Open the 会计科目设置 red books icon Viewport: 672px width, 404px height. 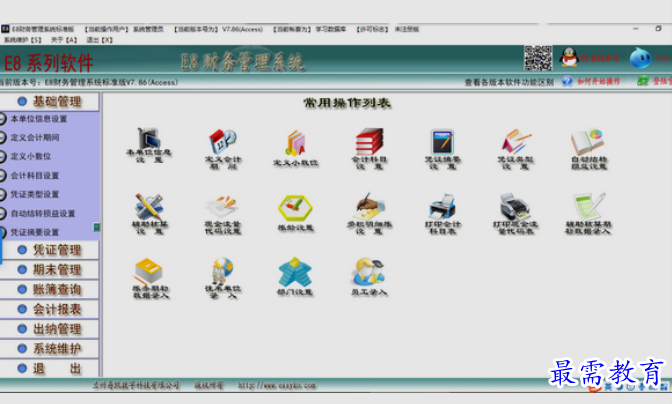coord(369,148)
